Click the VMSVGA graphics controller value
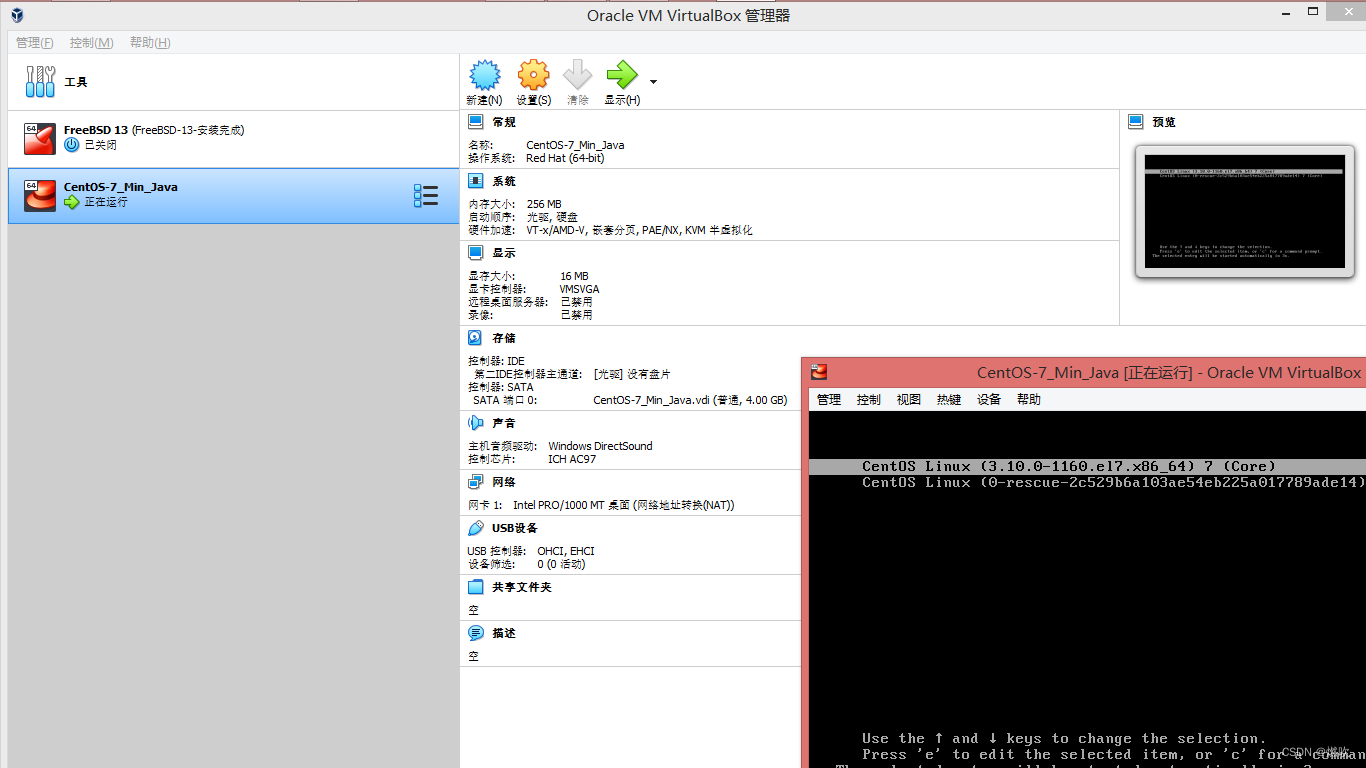The image size is (1366, 768). [580, 289]
